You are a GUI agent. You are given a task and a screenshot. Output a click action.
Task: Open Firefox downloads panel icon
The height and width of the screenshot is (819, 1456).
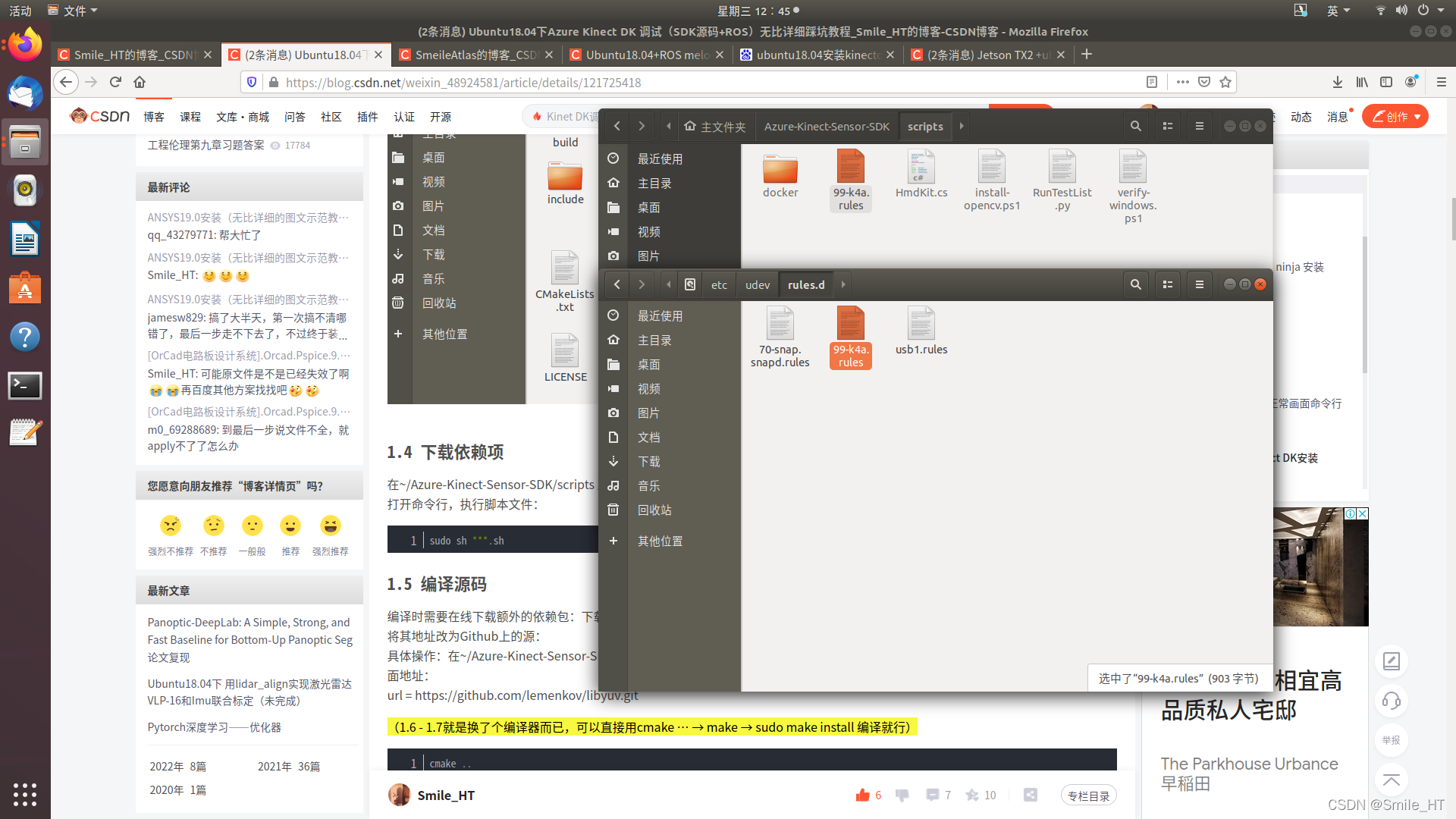coord(1335,82)
